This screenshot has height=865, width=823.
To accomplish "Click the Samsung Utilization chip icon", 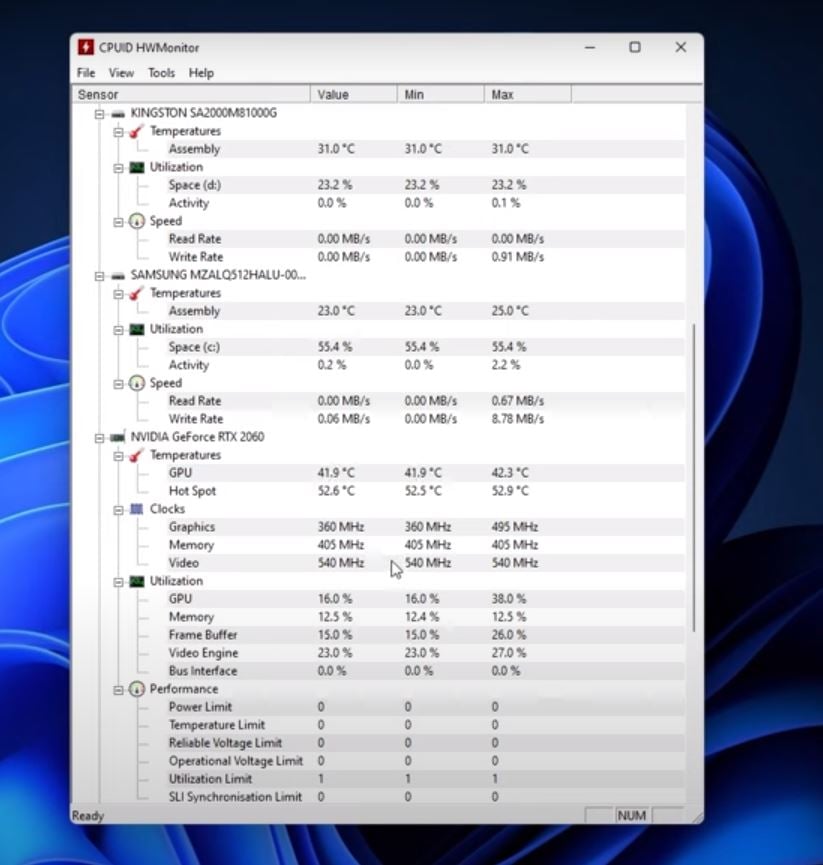I will click(136, 330).
